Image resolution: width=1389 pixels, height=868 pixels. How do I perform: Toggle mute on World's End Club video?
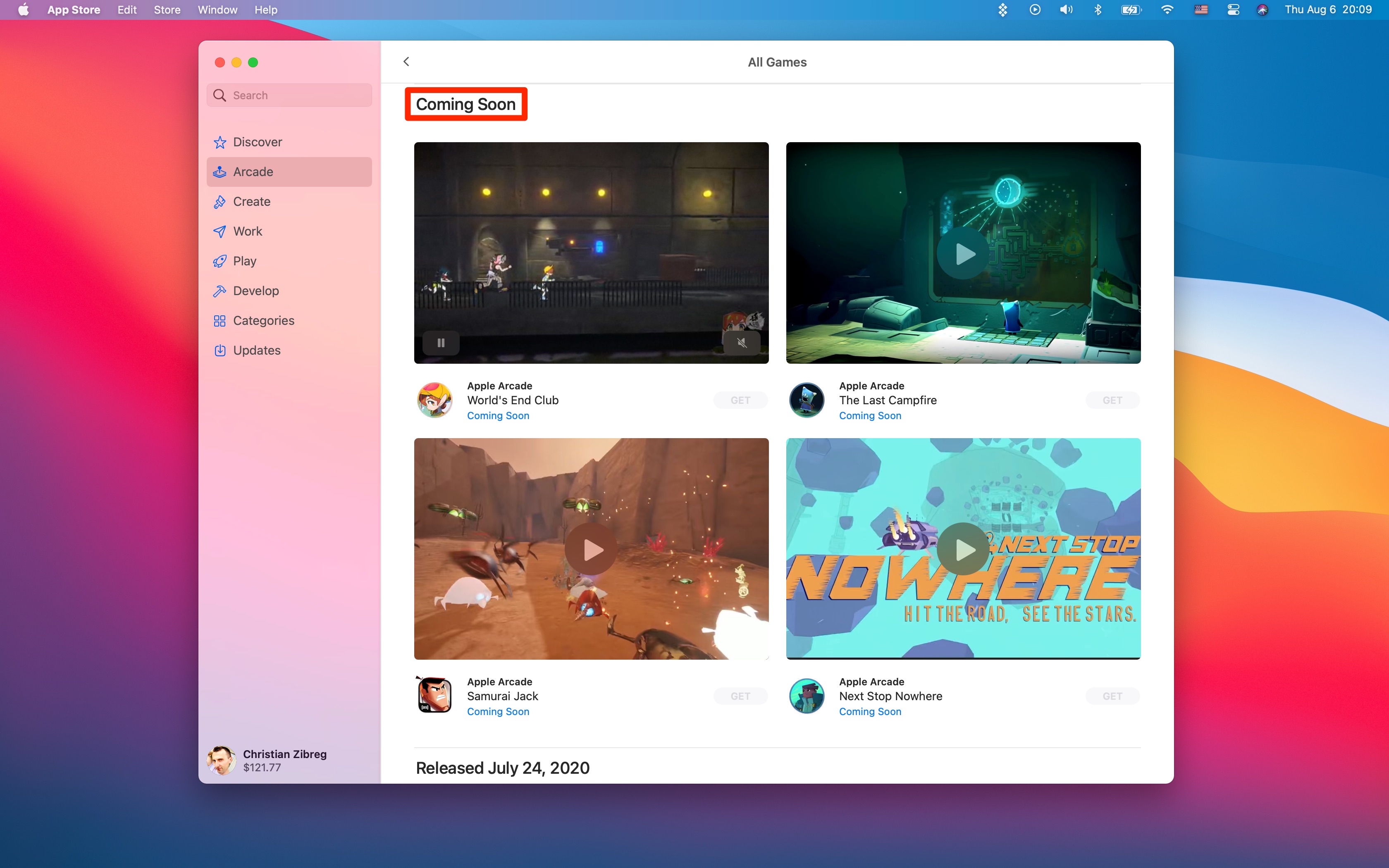coord(742,343)
